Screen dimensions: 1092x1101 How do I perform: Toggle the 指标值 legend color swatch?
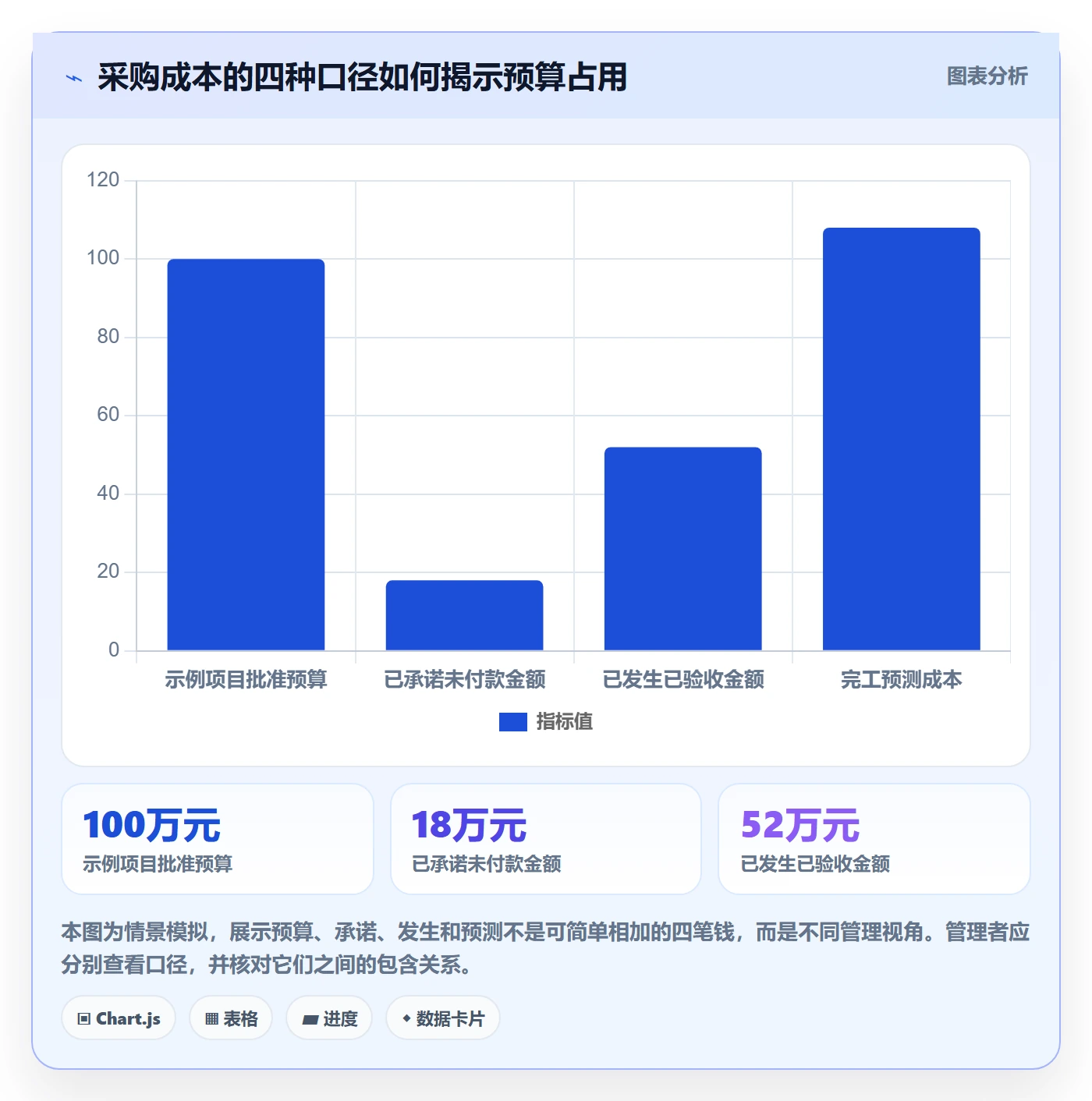click(512, 722)
